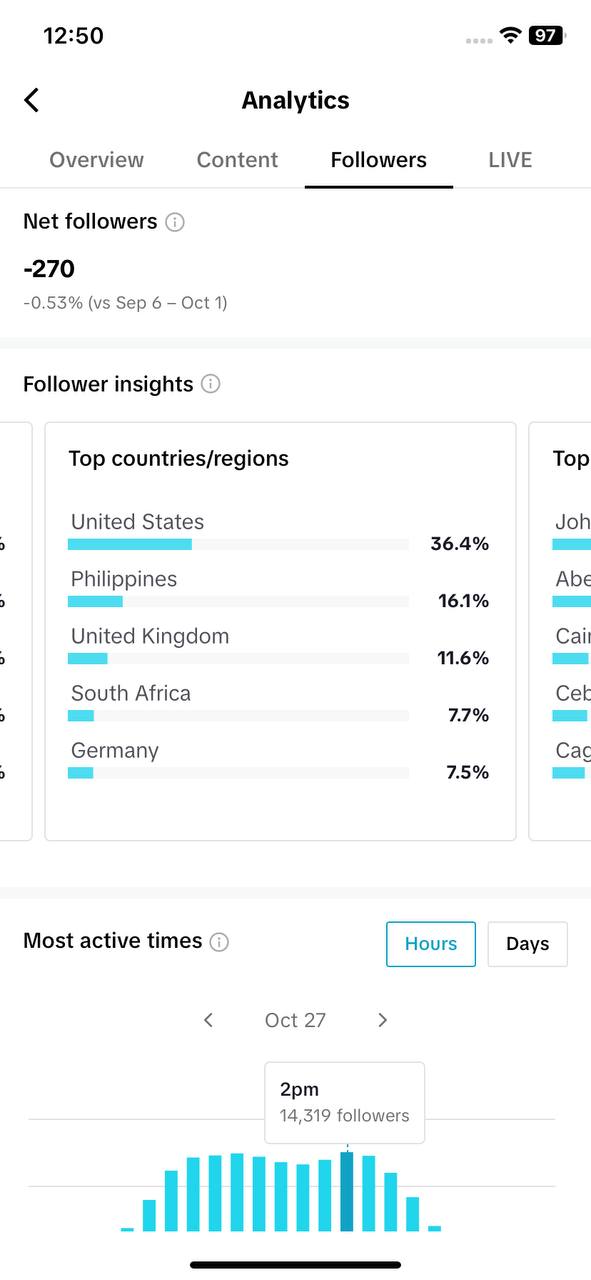Open the Follower insights info icon
This screenshot has width=591, height=1280.
click(x=211, y=384)
